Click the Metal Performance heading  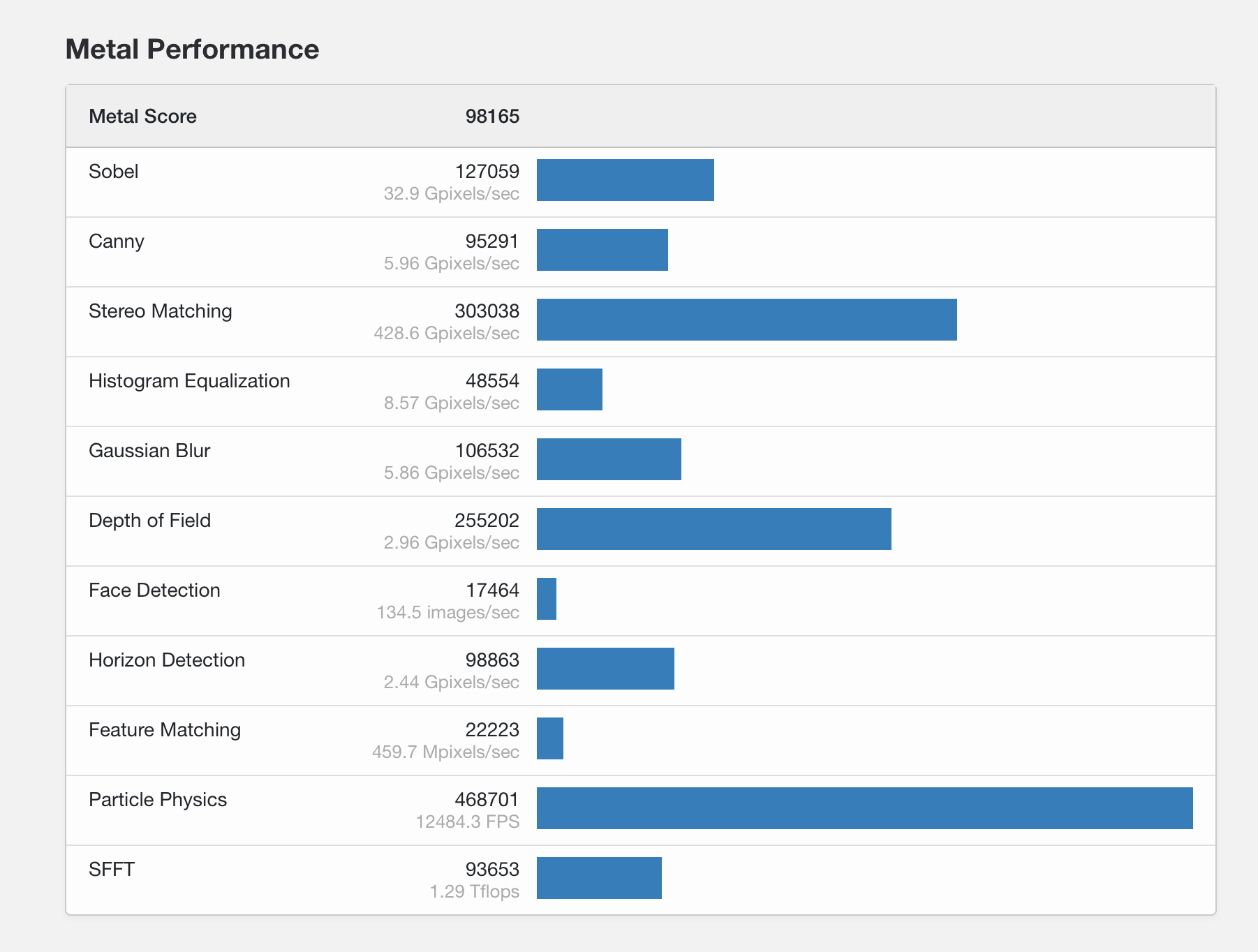coord(192,50)
